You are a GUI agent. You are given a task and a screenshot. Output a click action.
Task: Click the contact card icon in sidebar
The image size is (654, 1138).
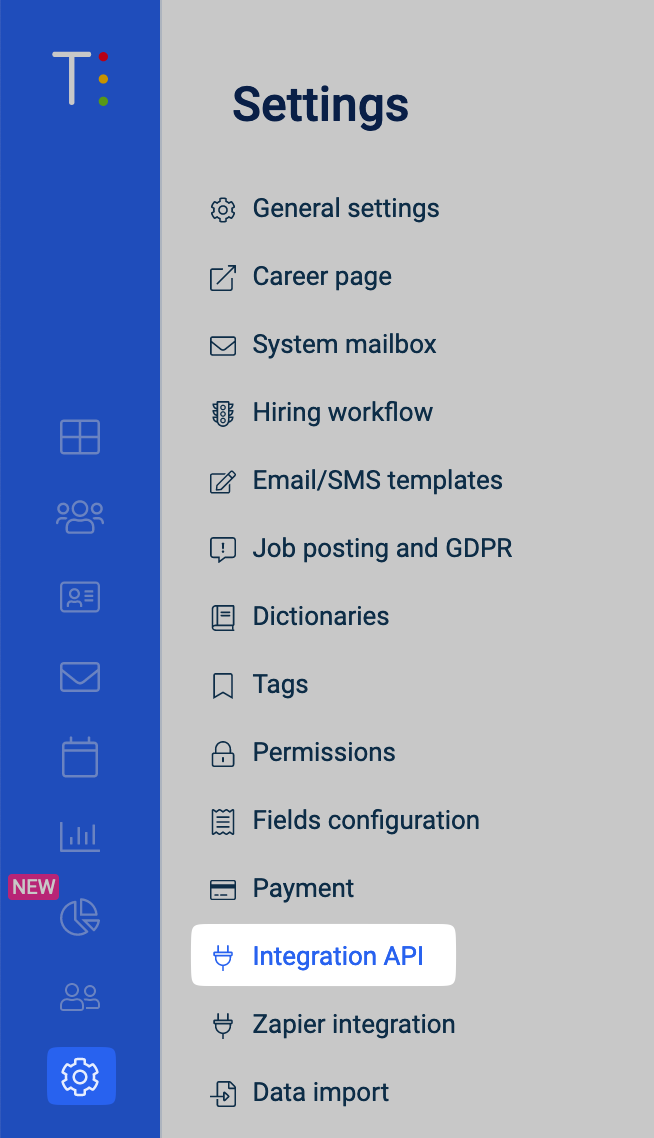(80, 597)
